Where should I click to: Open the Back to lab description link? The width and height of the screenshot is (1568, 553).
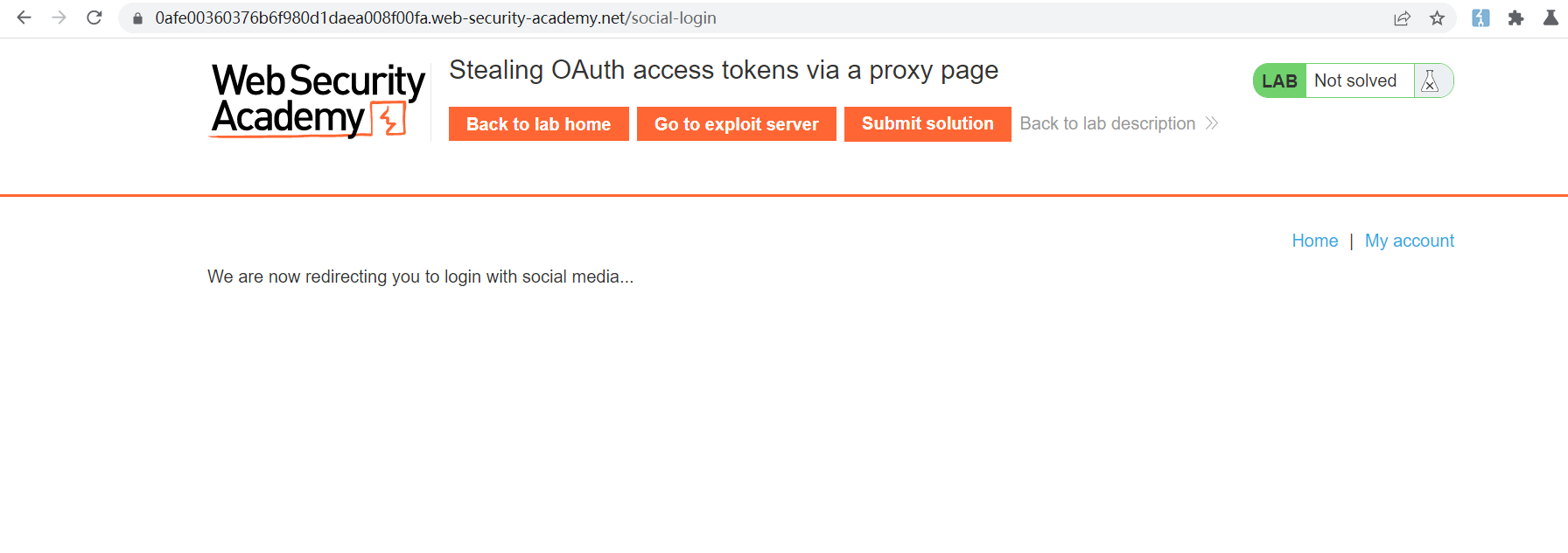pyautogui.click(x=1107, y=123)
